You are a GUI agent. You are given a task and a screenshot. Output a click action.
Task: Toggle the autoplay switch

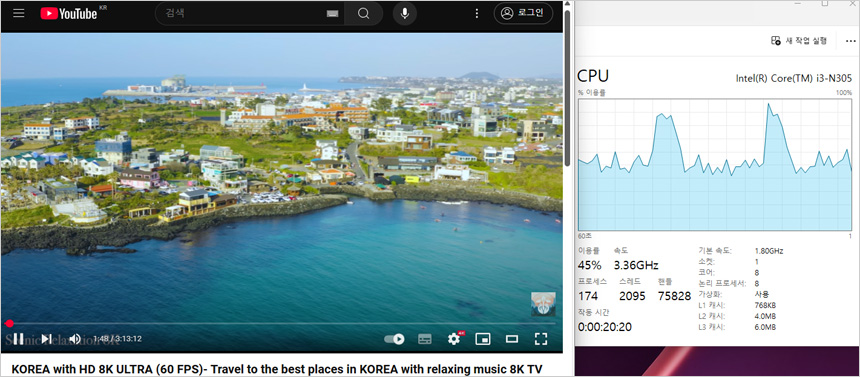(394, 339)
